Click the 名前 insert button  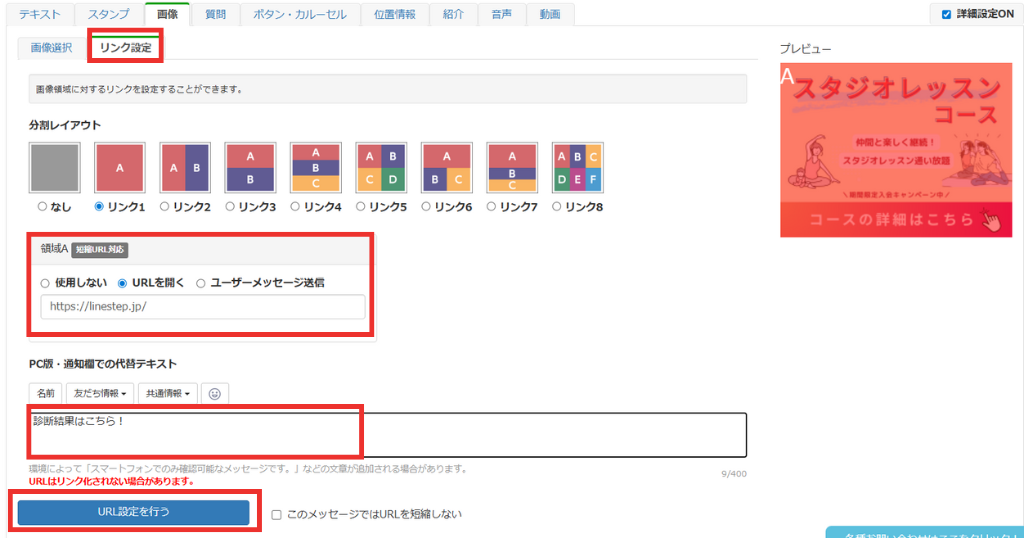pos(46,394)
